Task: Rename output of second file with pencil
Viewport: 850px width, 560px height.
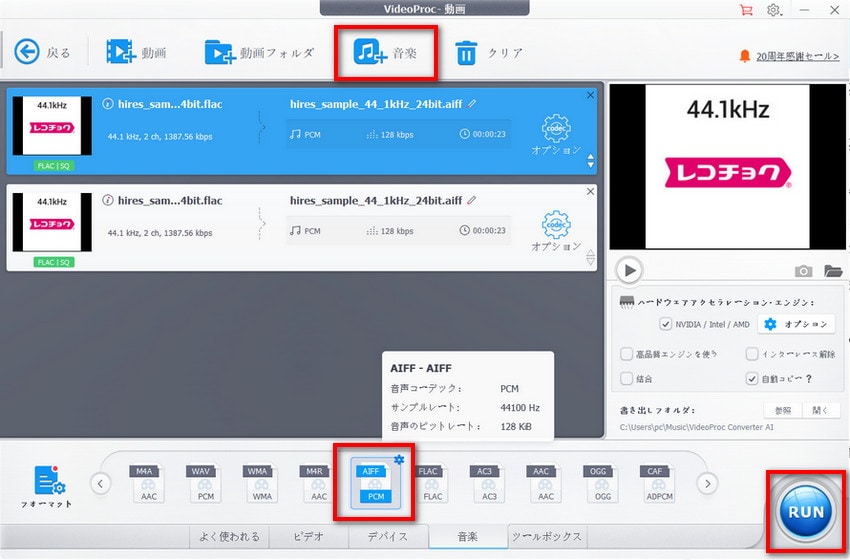Action: pos(472,199)
